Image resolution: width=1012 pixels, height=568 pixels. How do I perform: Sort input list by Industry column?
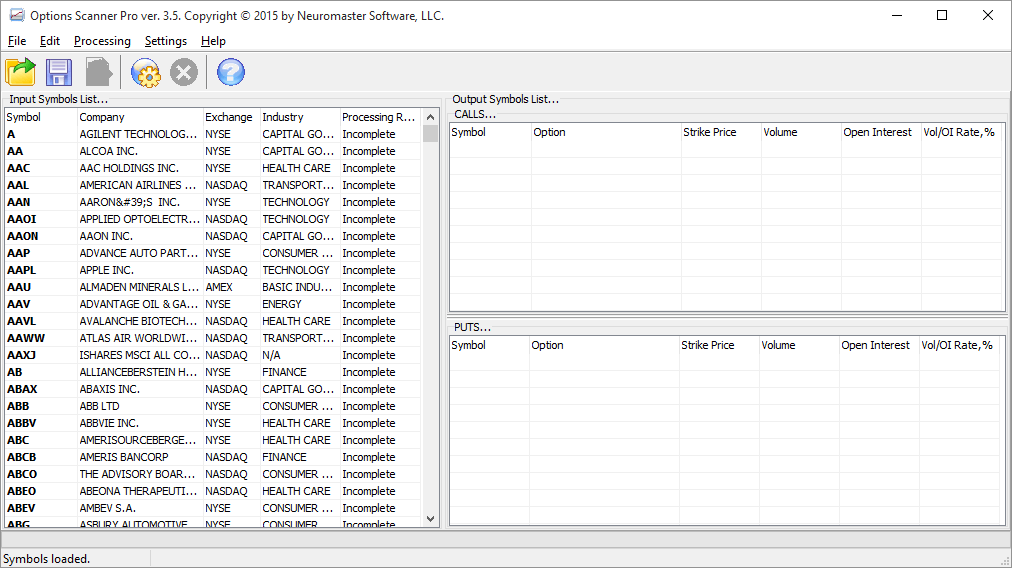tap(300, 117)
